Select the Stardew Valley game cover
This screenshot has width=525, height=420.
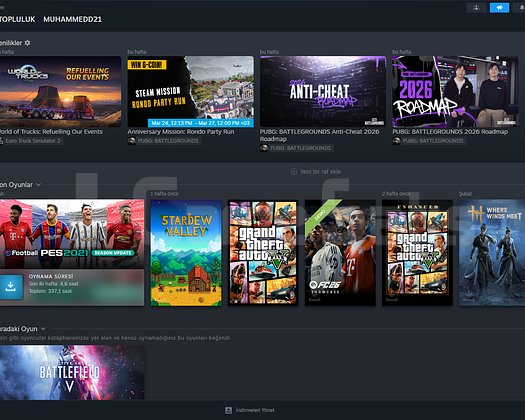click(186, 253)
